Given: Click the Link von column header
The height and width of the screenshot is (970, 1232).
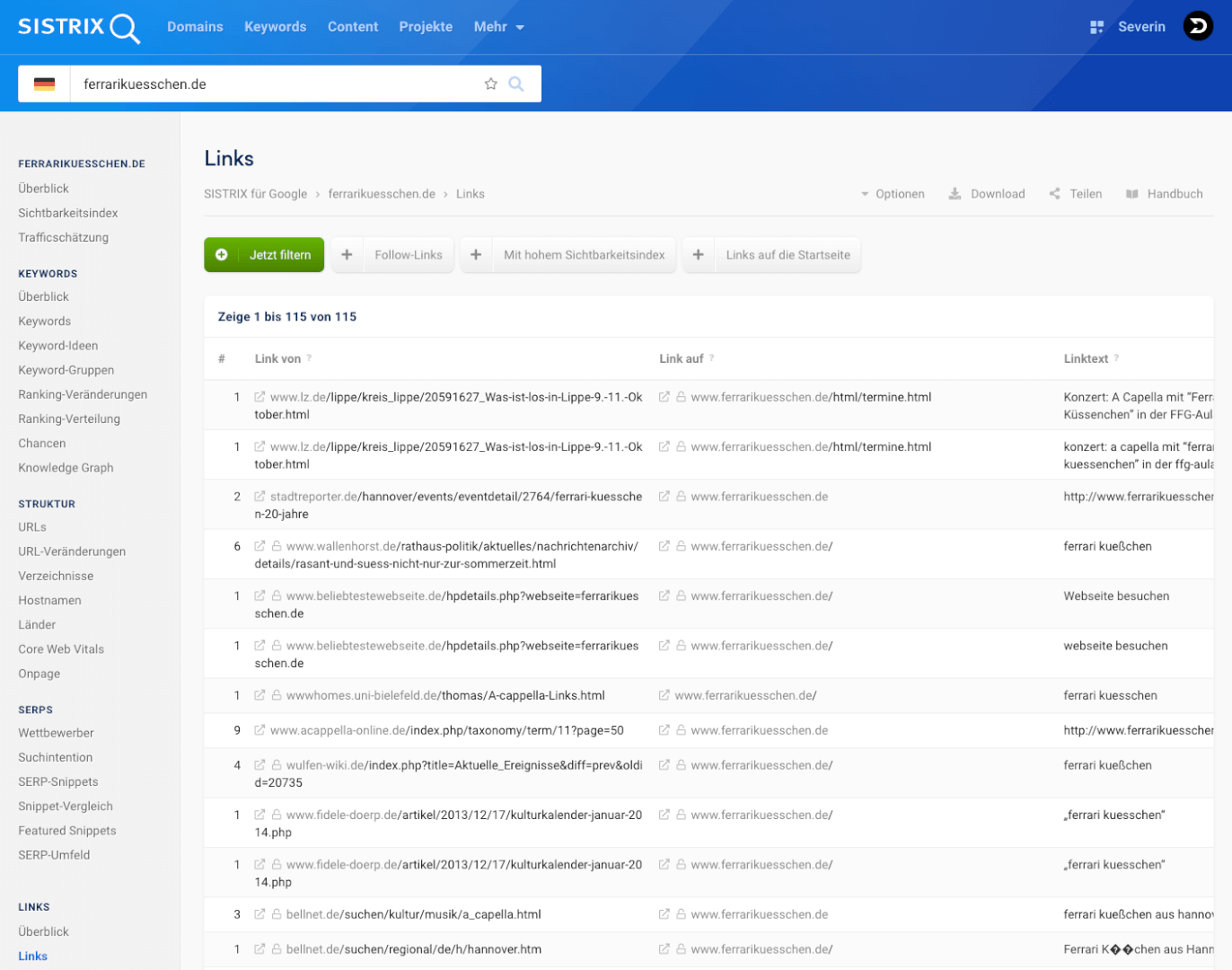Looking at the screenshot, I should point(277,358).
